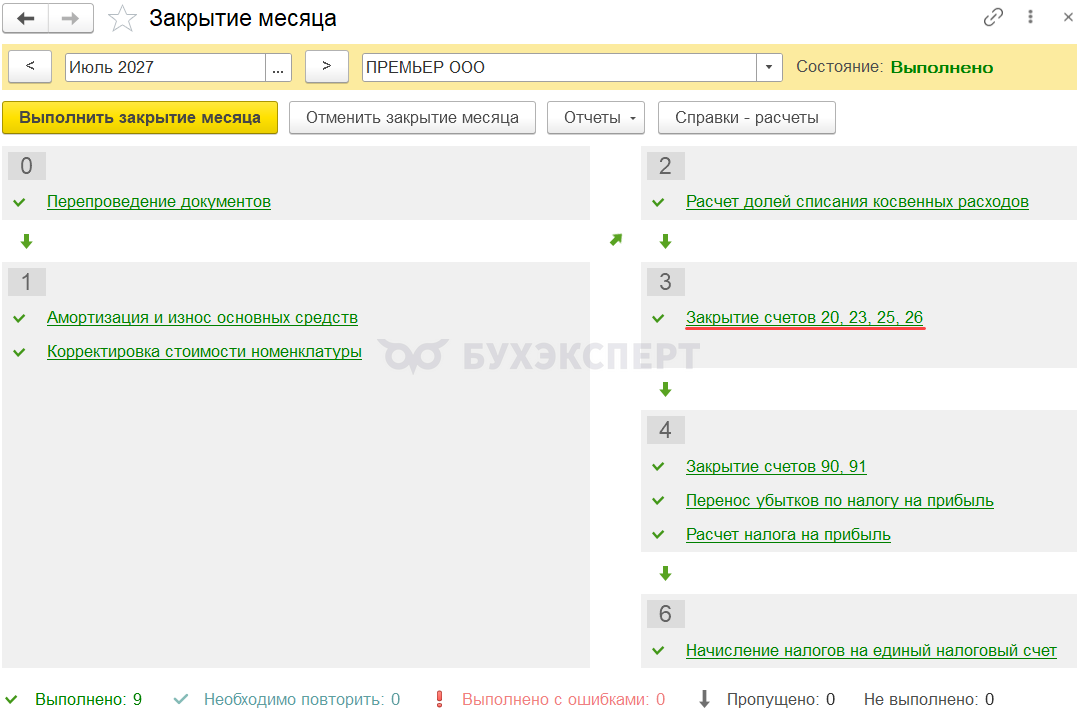Image resolution: width=1077 pixels, height=714 pixels.
Task: Open Расчет налога на прибыль link
Action: tap(789, 535)
